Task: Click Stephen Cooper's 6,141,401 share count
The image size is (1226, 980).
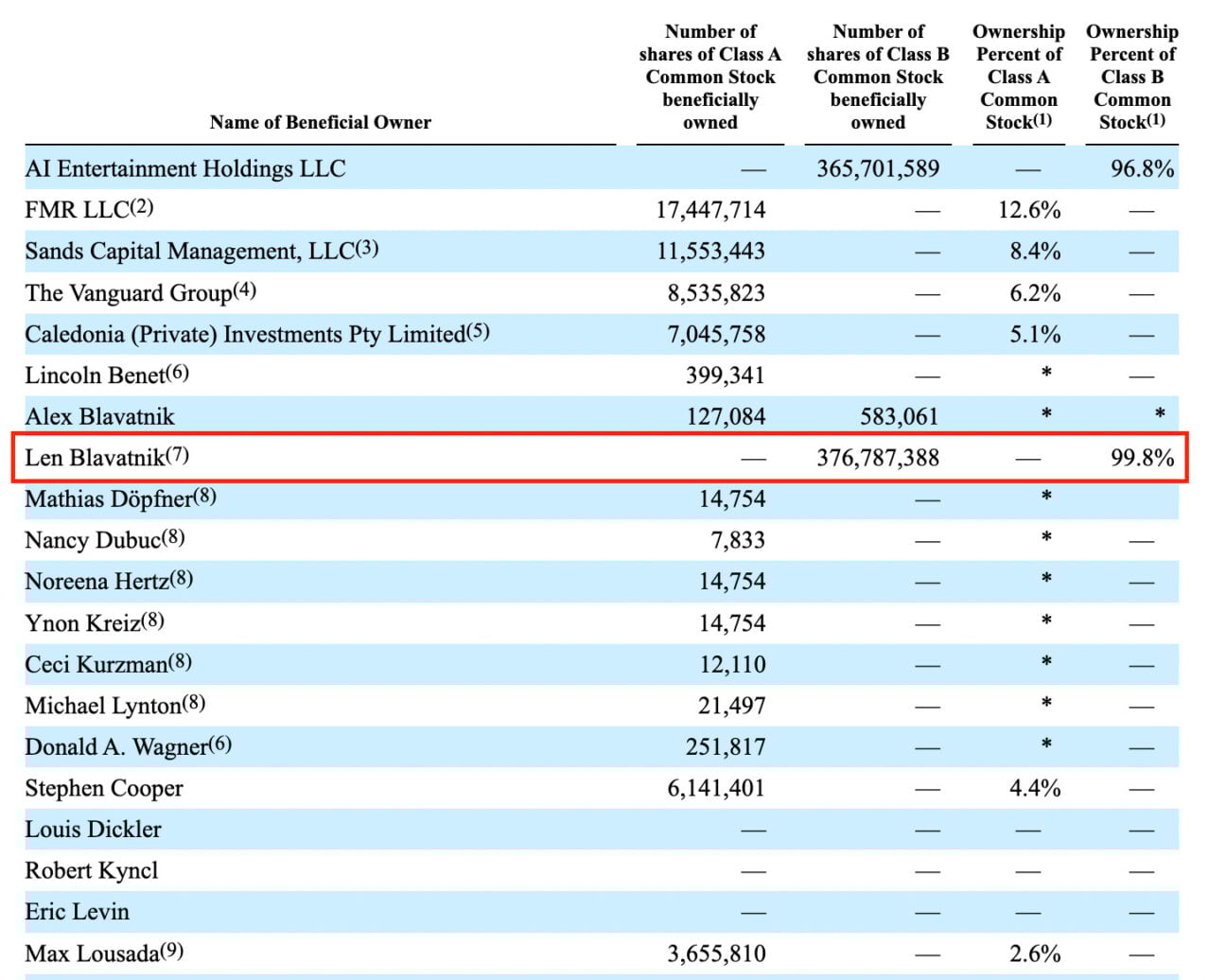Action: 715,788
